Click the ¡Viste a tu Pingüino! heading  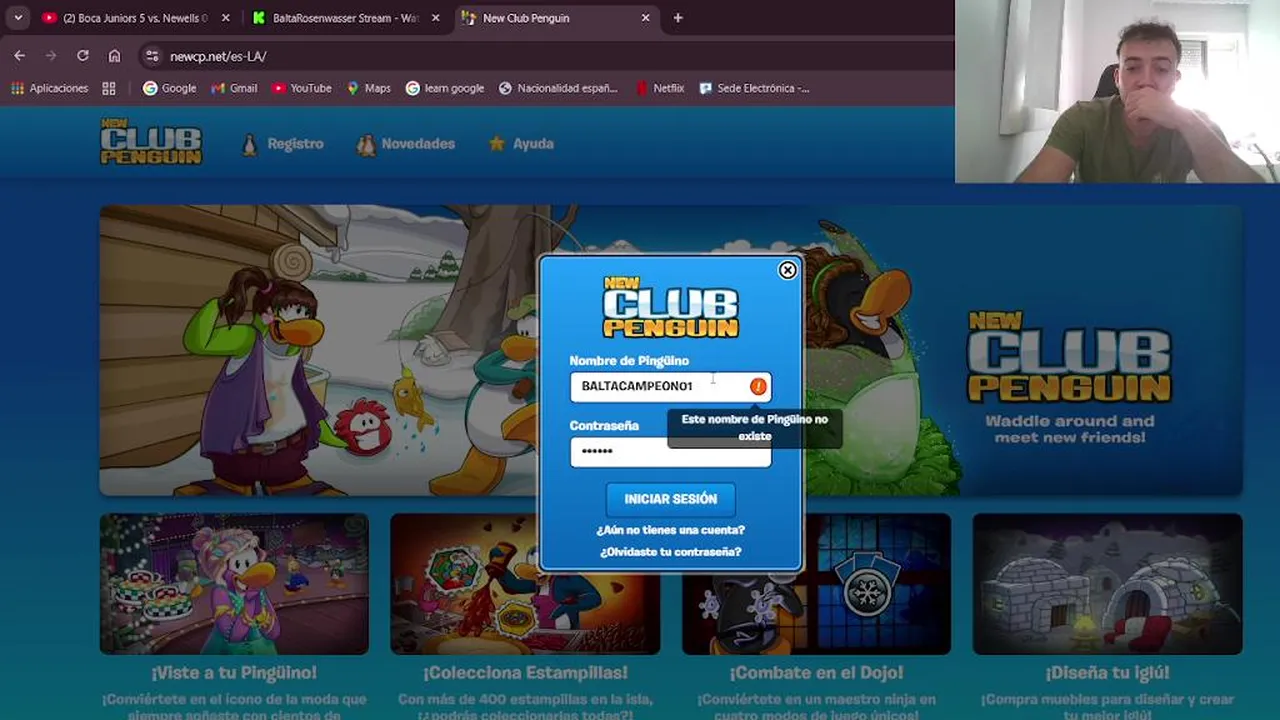coord(234,673)
